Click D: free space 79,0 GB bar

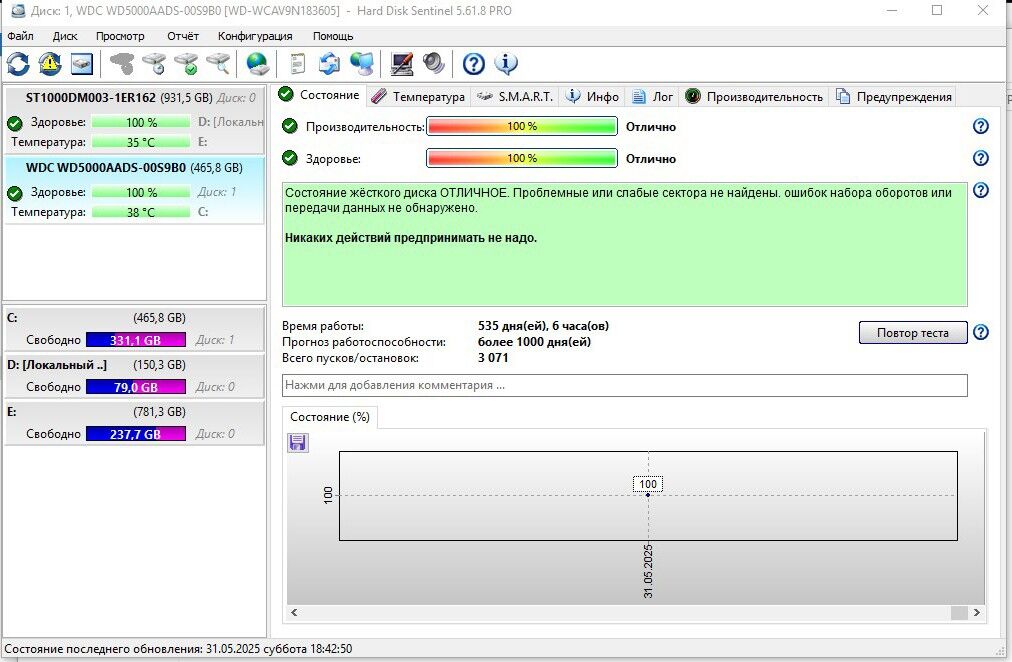[x=136, y=387]
